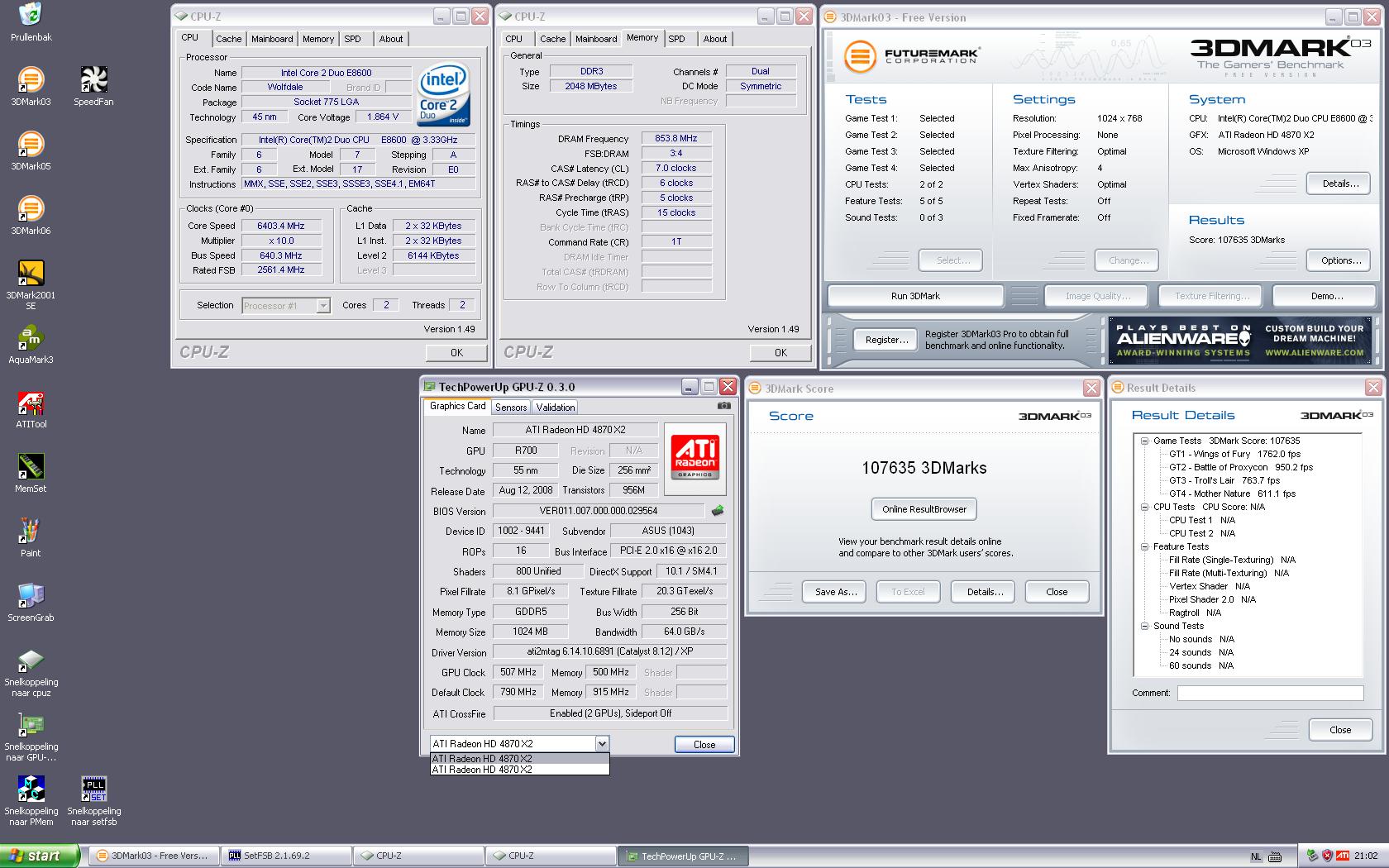Open MemSet desktop icon

tap(31, 473)
